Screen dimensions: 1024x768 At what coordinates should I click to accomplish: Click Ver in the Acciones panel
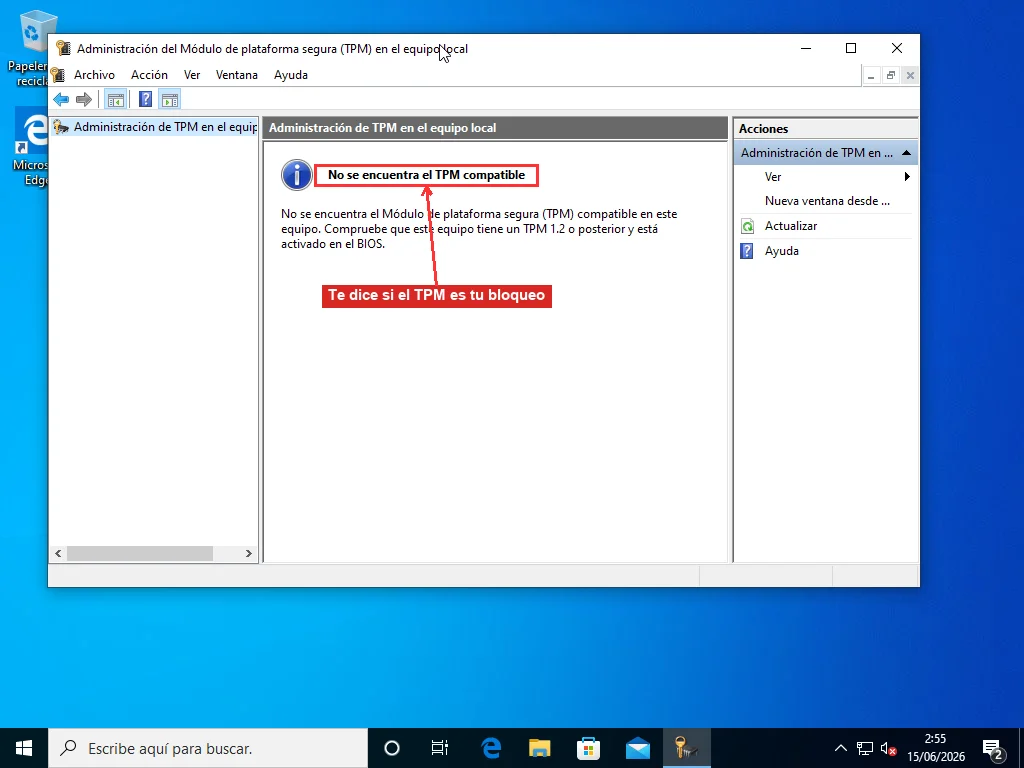(x=773, y=177)
